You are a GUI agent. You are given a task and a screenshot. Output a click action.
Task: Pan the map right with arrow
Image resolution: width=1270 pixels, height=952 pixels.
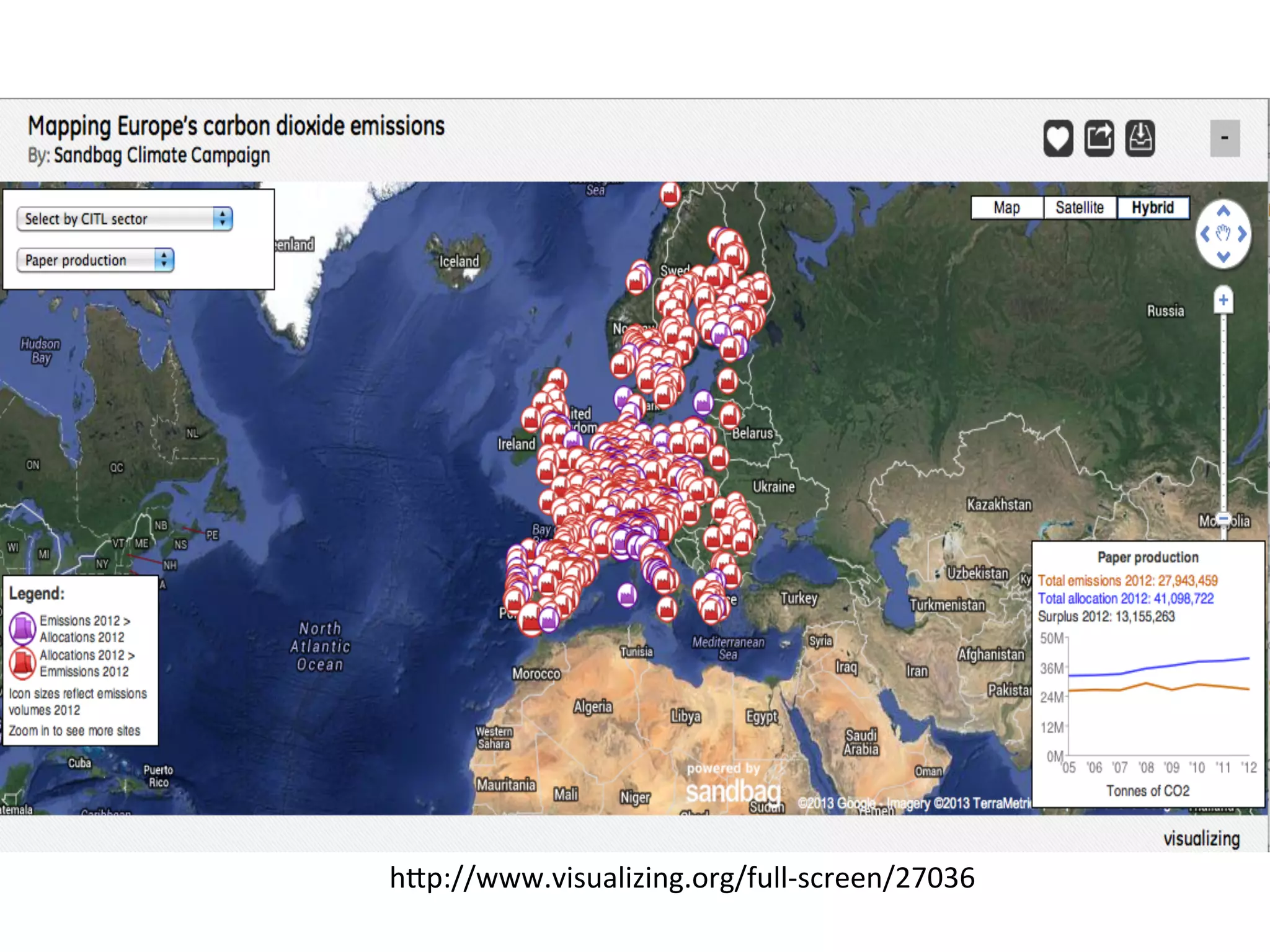pos(1242,234)
